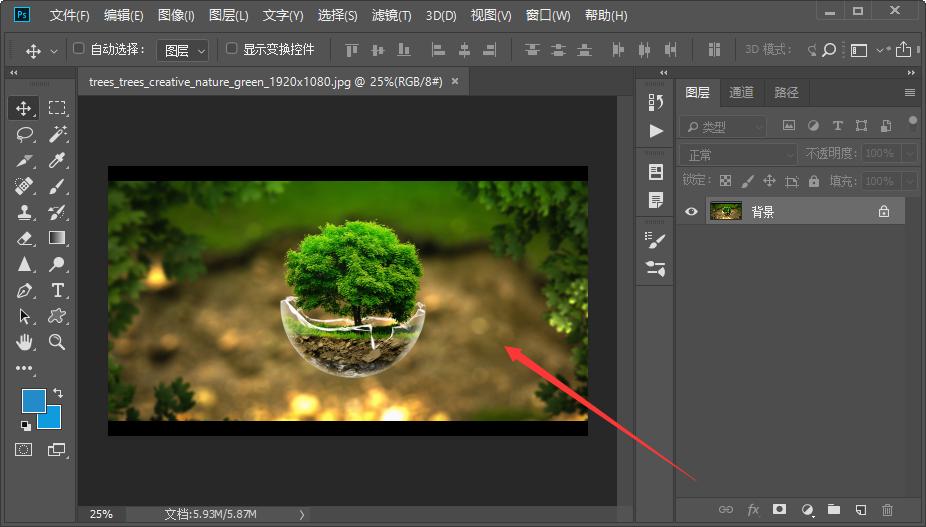Expand the layer filter 类型 dropdown
The image size is (926, 527).
click(723, 127)
